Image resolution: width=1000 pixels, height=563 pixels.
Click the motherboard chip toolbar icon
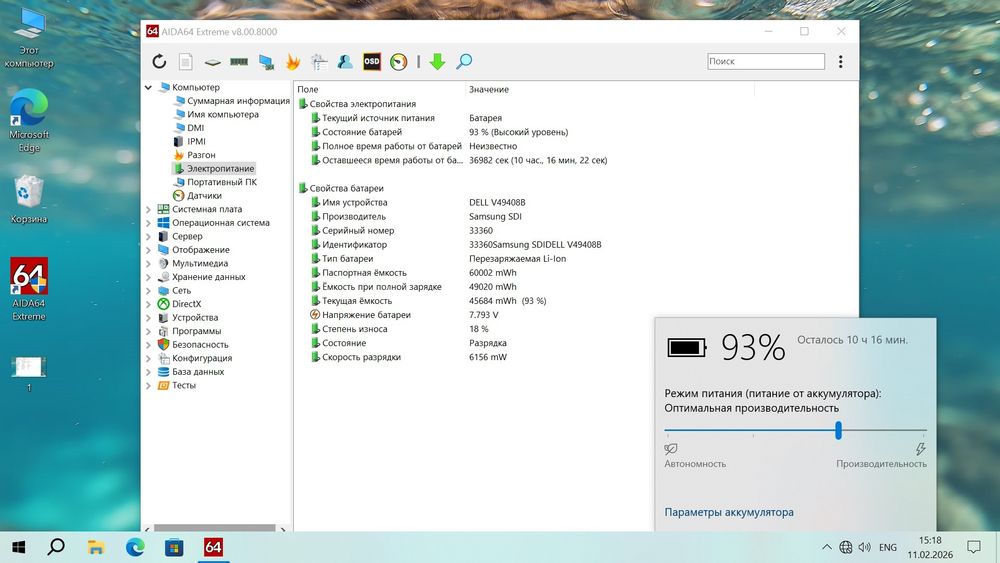coord(212,62)
